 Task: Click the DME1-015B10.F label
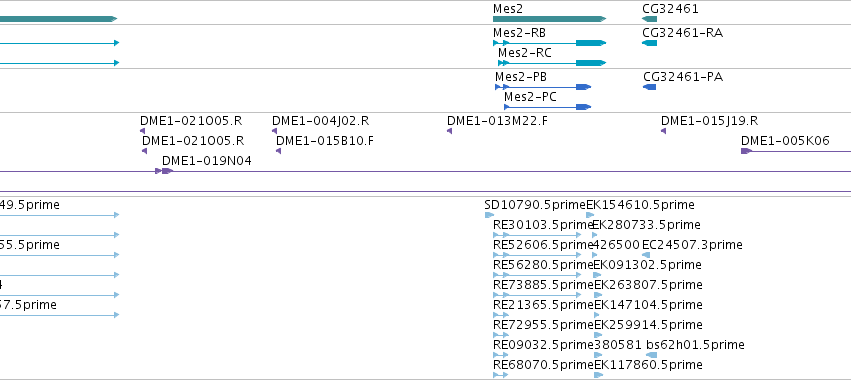[x=325, y=141]
